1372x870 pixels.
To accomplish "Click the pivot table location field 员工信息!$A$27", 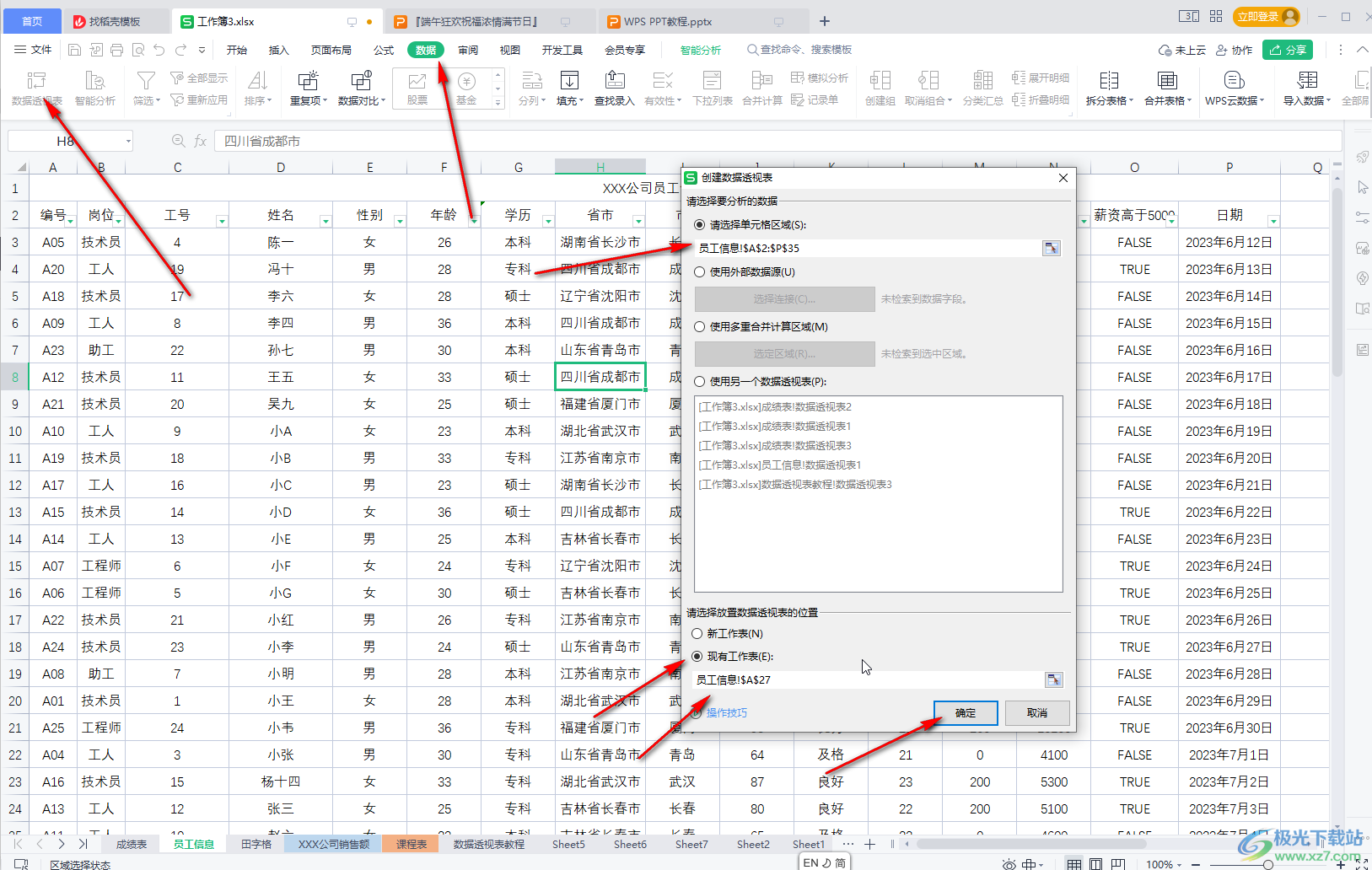I will 869,679.
